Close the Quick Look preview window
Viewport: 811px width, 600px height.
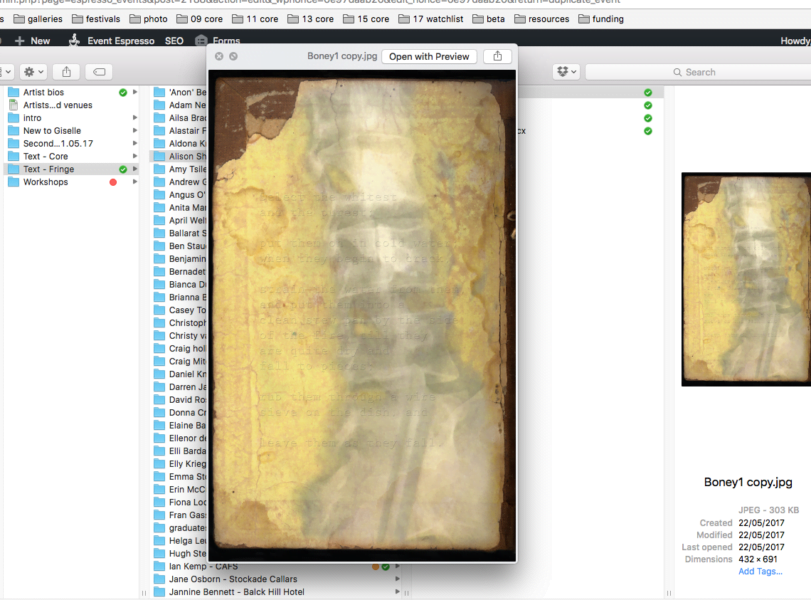[x=219, y=56]
